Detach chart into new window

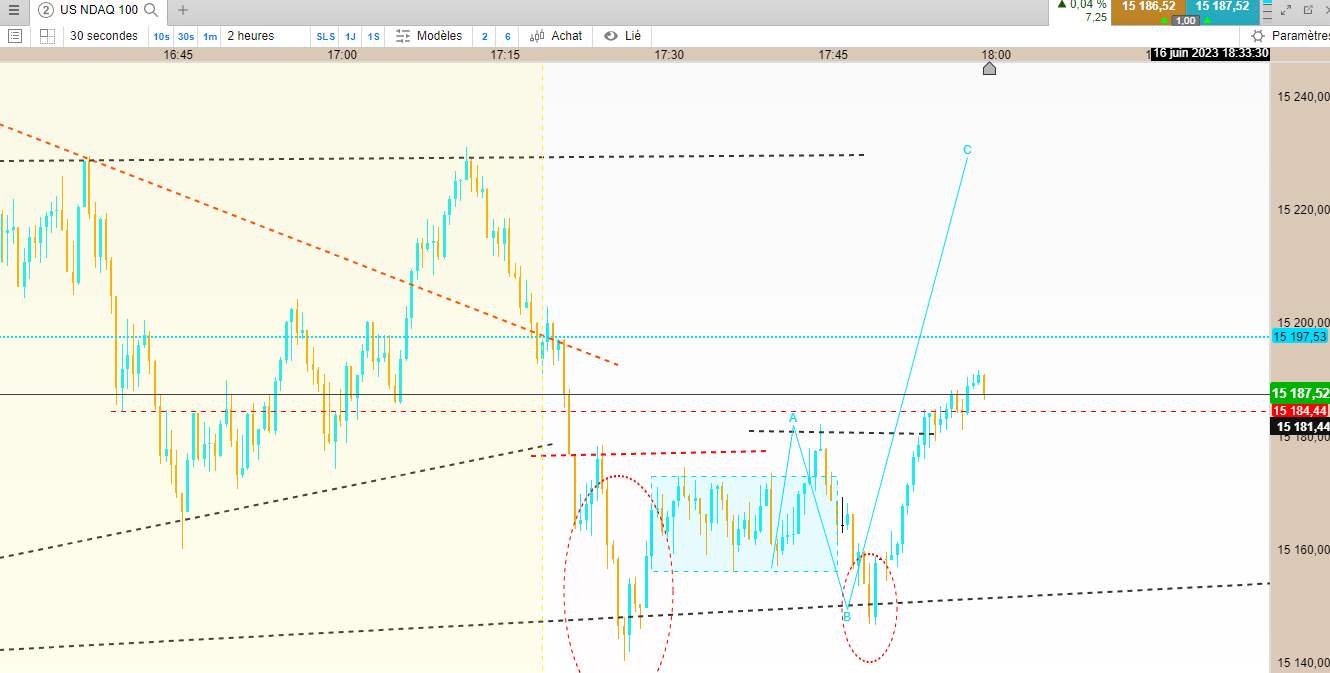tap(1307, 10)
